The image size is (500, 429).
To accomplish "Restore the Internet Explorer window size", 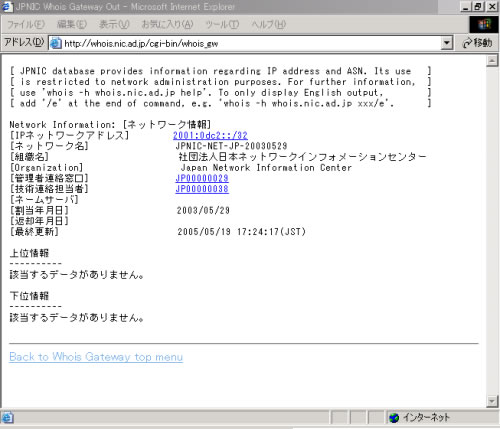I will (x=478, y=7).
